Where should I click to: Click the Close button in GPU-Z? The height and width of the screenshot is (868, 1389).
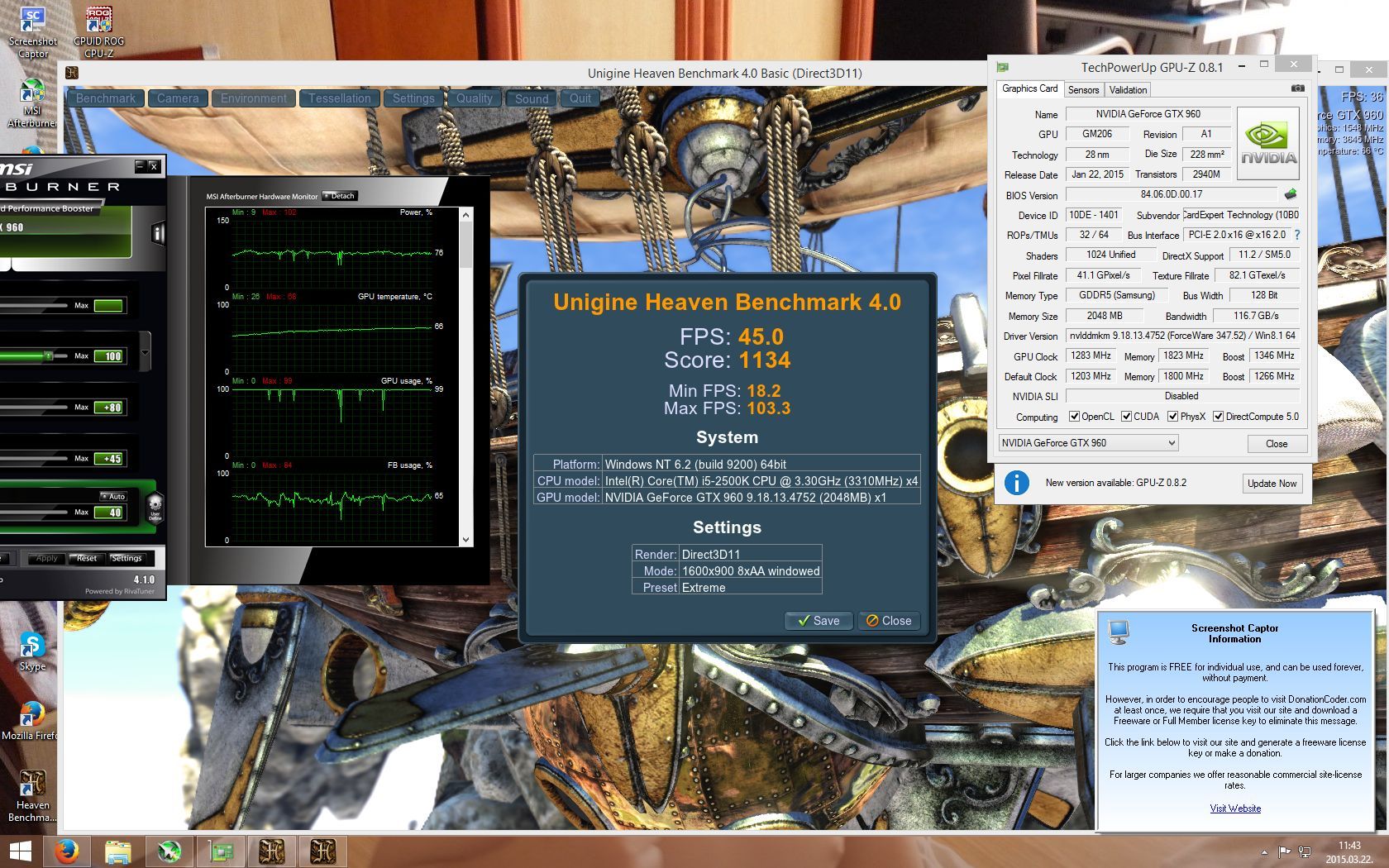pos(1277,444)
